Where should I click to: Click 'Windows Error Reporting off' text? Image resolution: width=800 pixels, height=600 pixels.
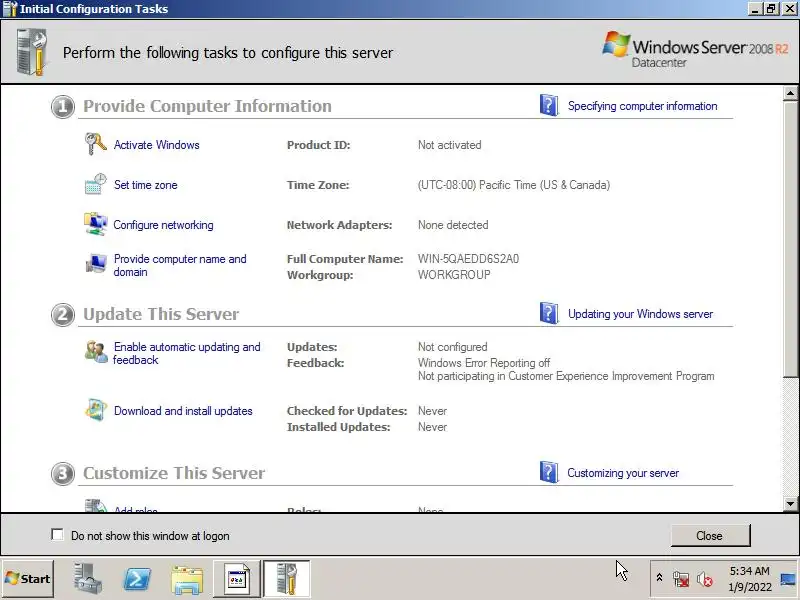483,363
